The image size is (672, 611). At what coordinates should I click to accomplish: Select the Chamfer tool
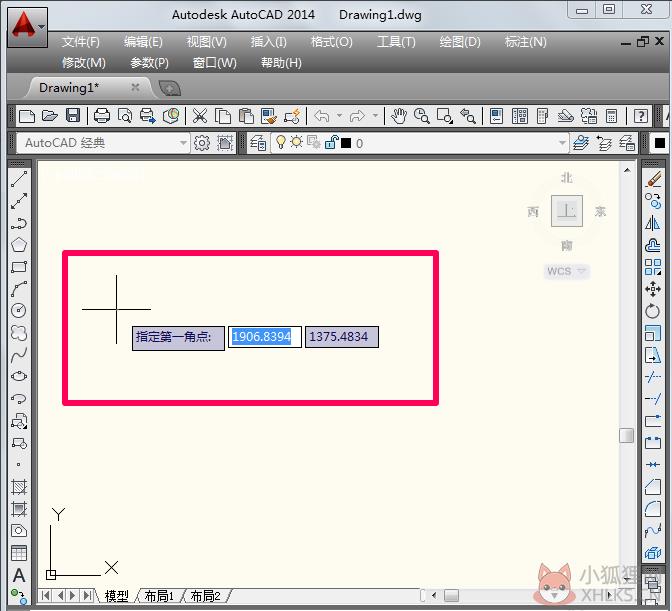pos(653,487)
